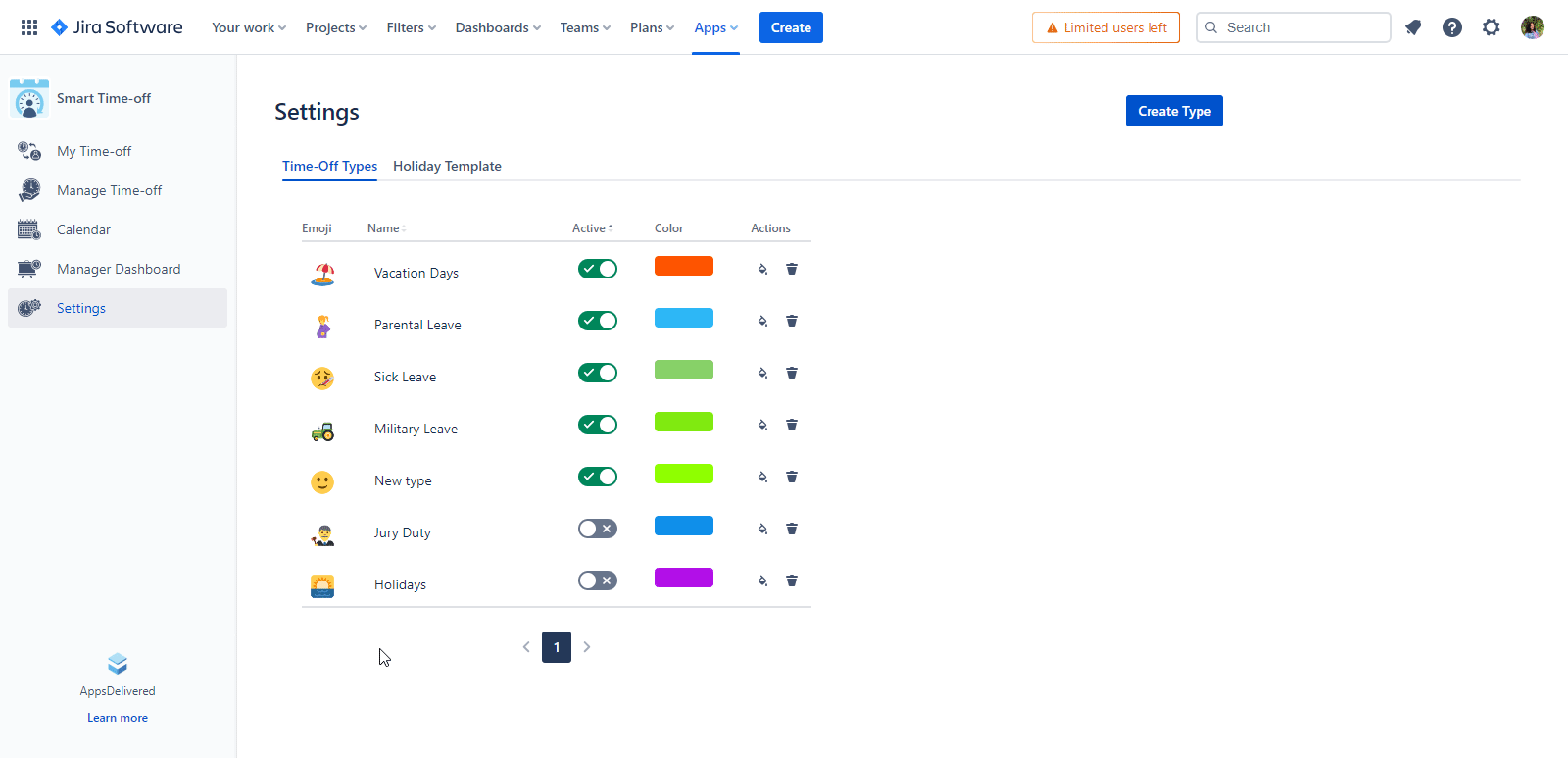Click the color fill icon for Sick Leave
The width and height of the screenshot is (1568, 758).
pyautogui.click(x=762, y=373)
